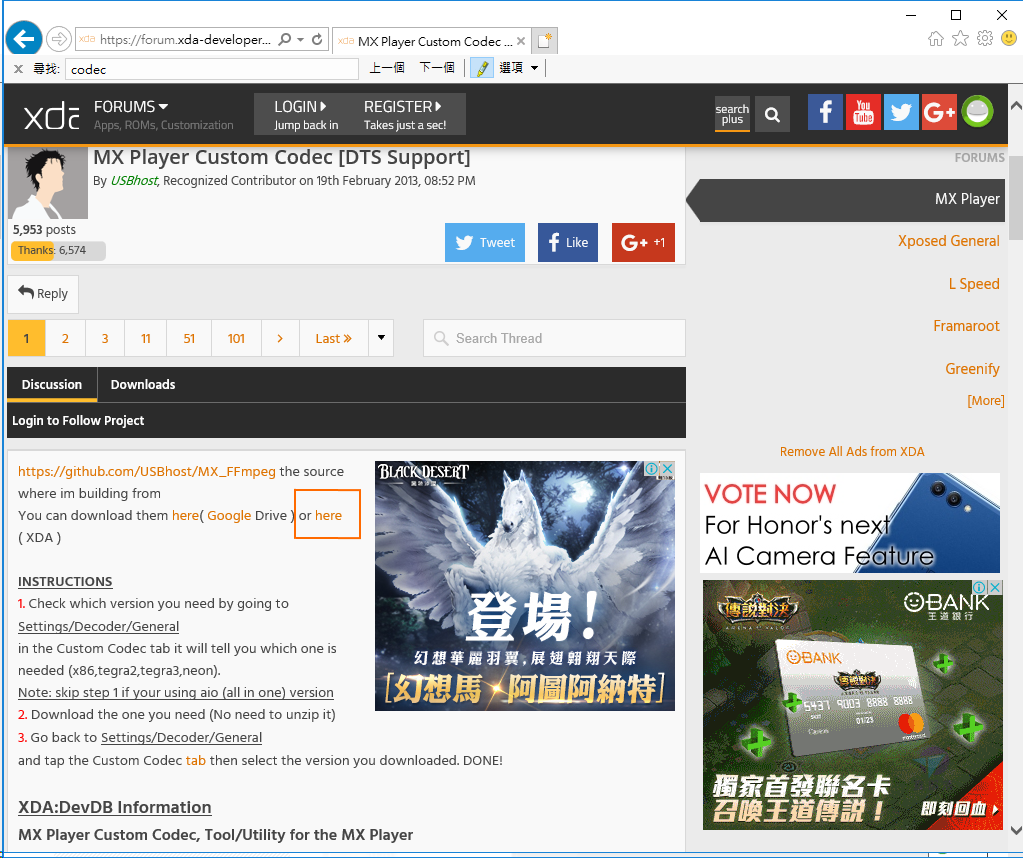Open the L Speed forum link
The image size is (1023, 858).
pyautogui.click(x=974, y=284)
